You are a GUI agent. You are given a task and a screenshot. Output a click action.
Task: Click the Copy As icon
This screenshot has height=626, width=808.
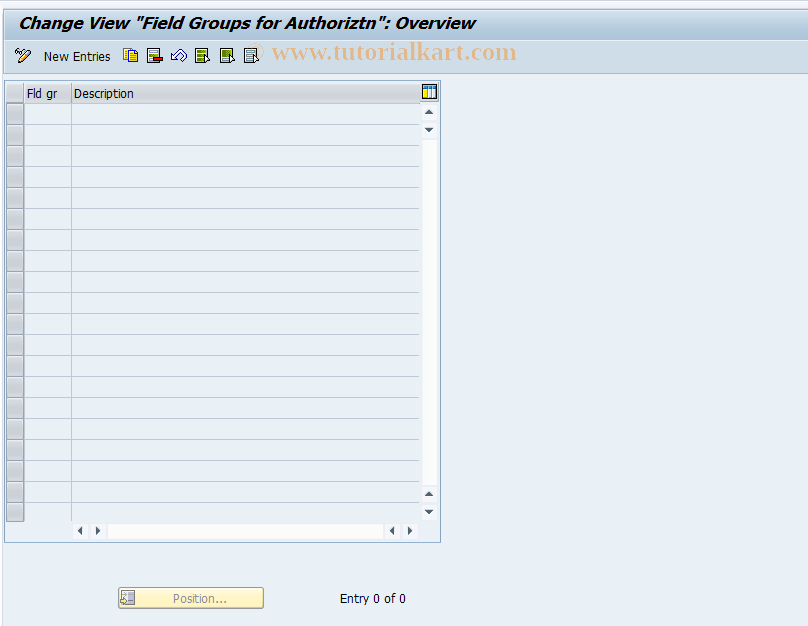130,56
